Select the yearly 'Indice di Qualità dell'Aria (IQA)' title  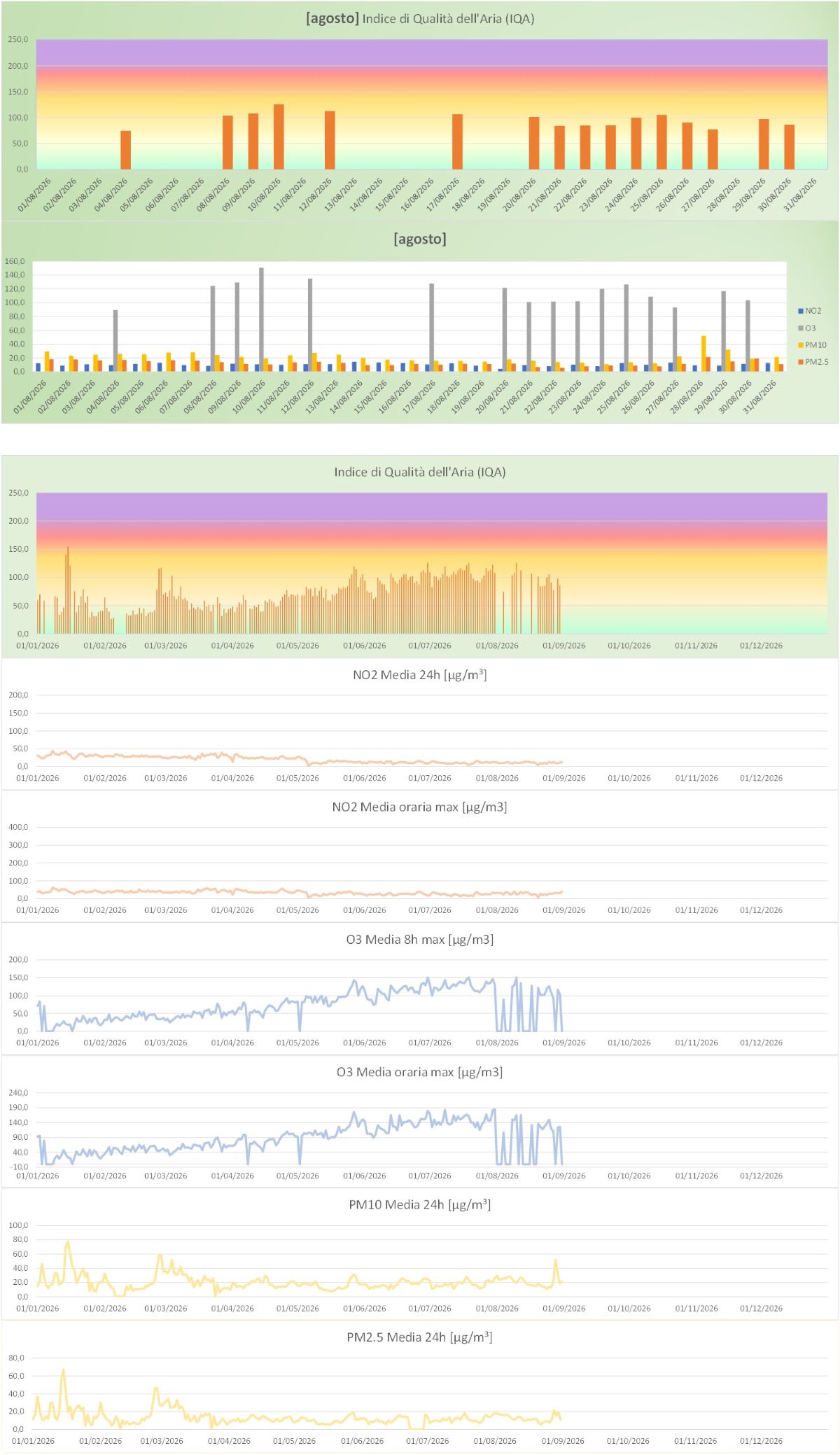click(420, 472)
